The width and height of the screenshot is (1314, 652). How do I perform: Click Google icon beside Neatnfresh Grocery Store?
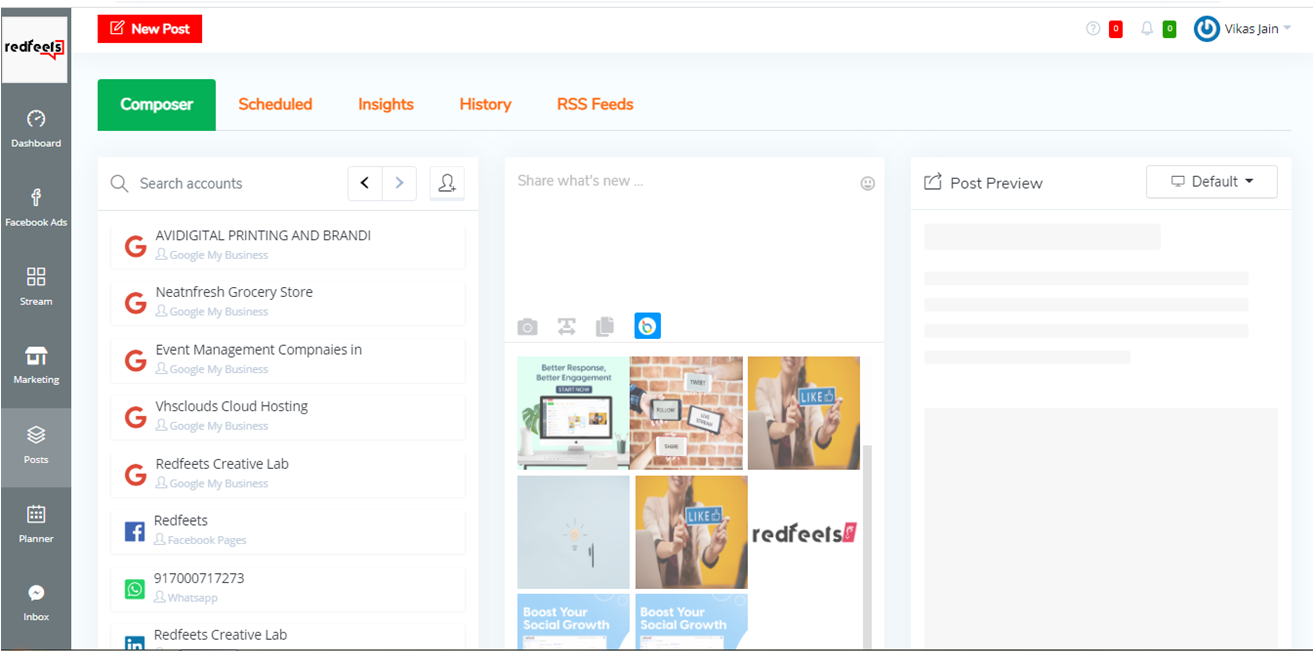(135, 303)
